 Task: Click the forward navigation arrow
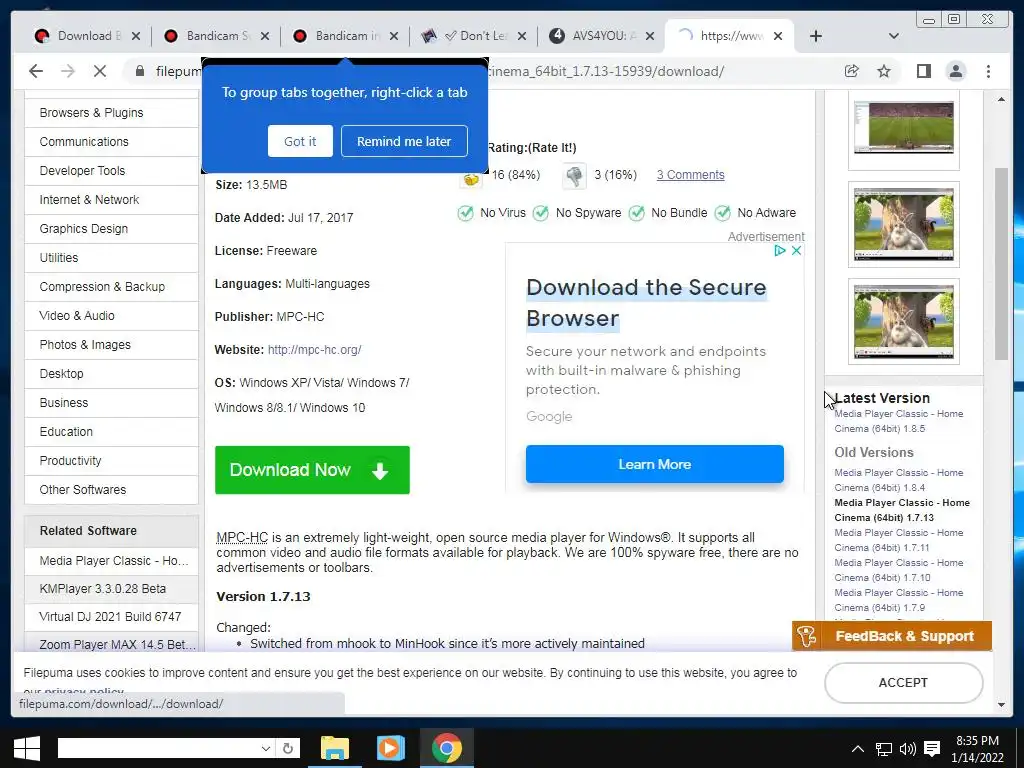click(68, 71)
